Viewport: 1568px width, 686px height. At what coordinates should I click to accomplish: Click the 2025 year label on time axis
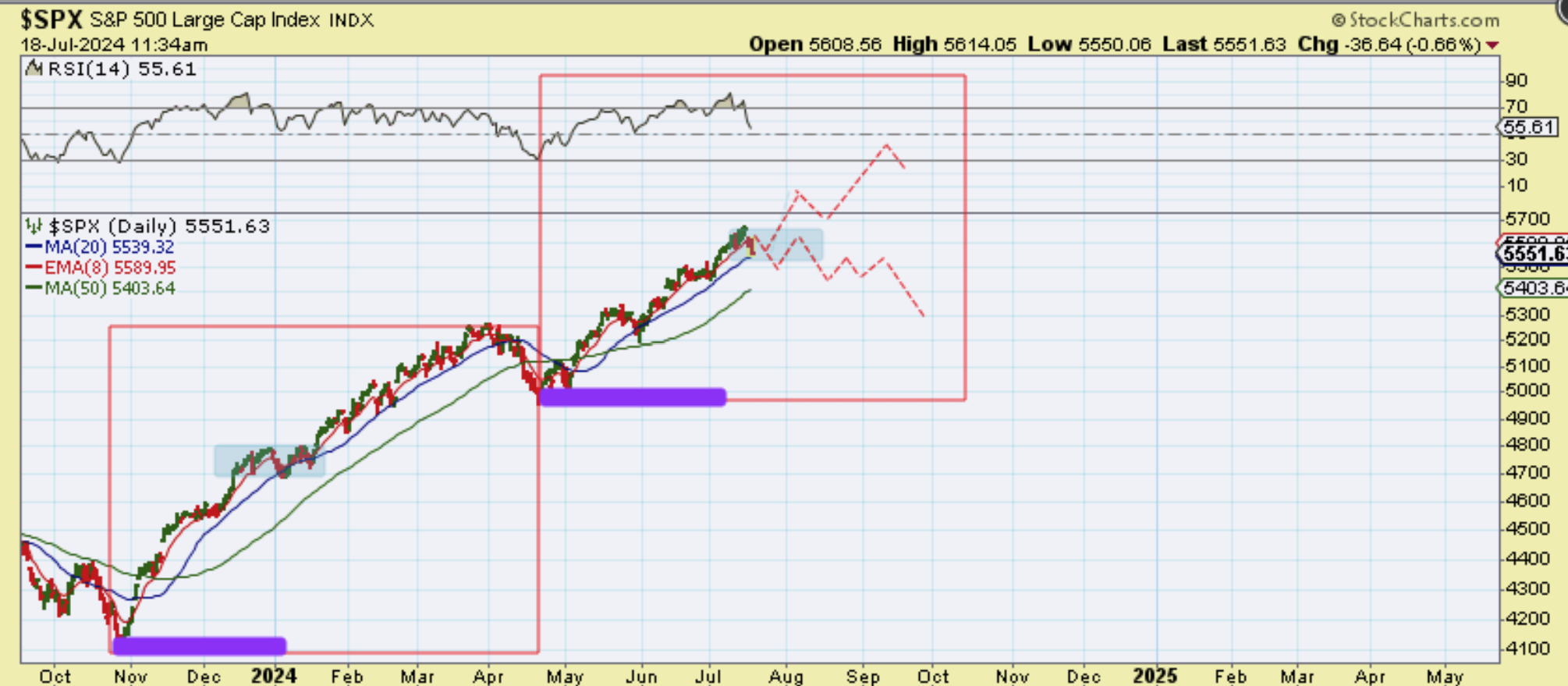click(1155, 676)
